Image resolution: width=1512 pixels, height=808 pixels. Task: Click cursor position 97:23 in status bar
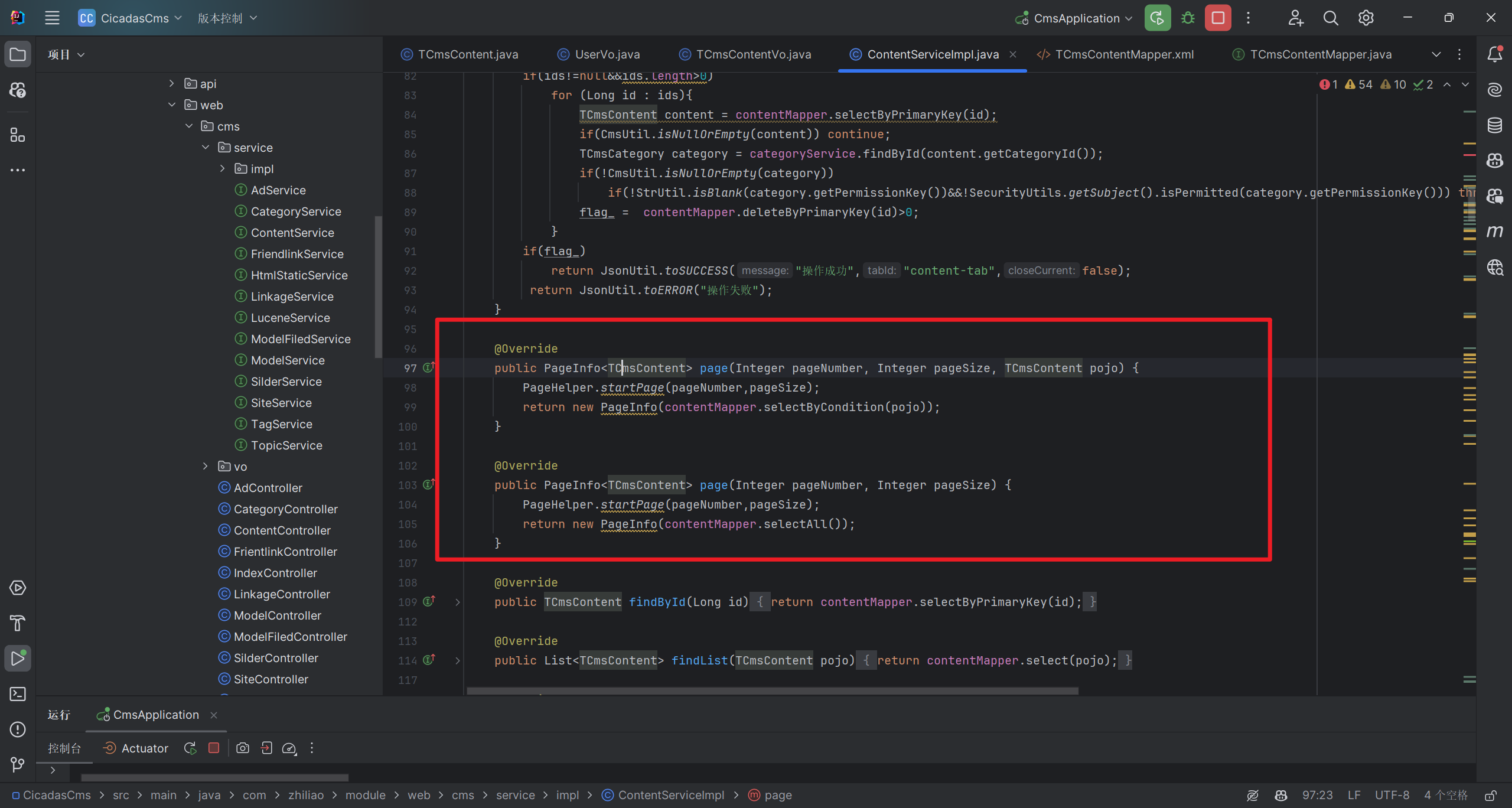[x=1318, y=795]
